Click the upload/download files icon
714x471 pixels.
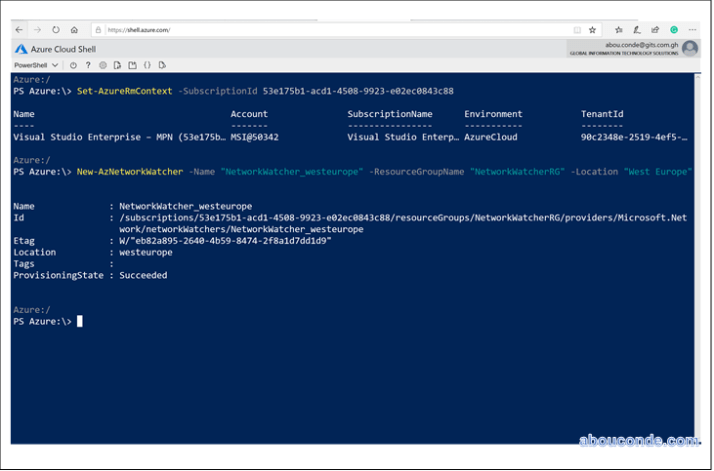117,65
